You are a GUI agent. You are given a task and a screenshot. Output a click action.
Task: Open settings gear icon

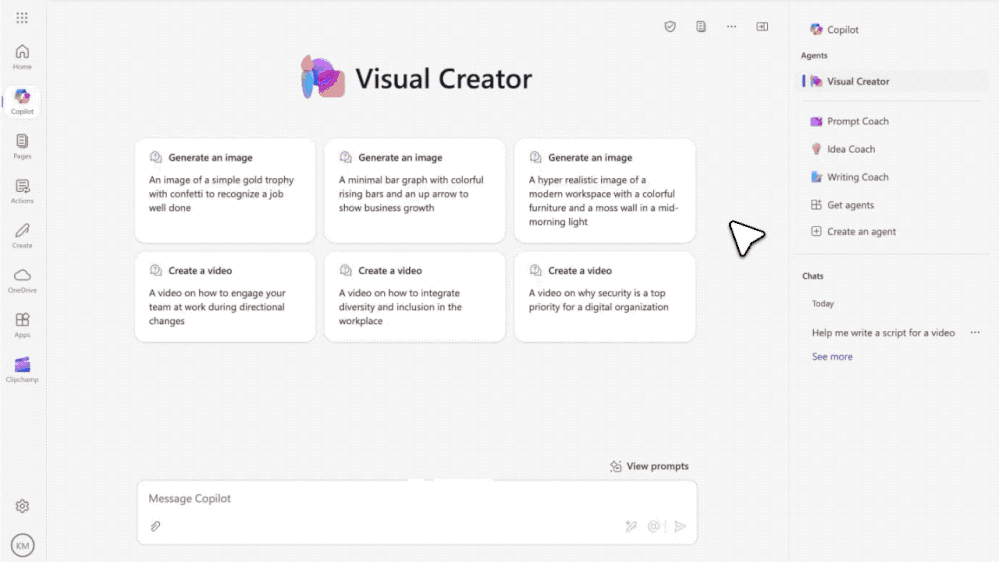pyautogui.click(x=22, y=506)
